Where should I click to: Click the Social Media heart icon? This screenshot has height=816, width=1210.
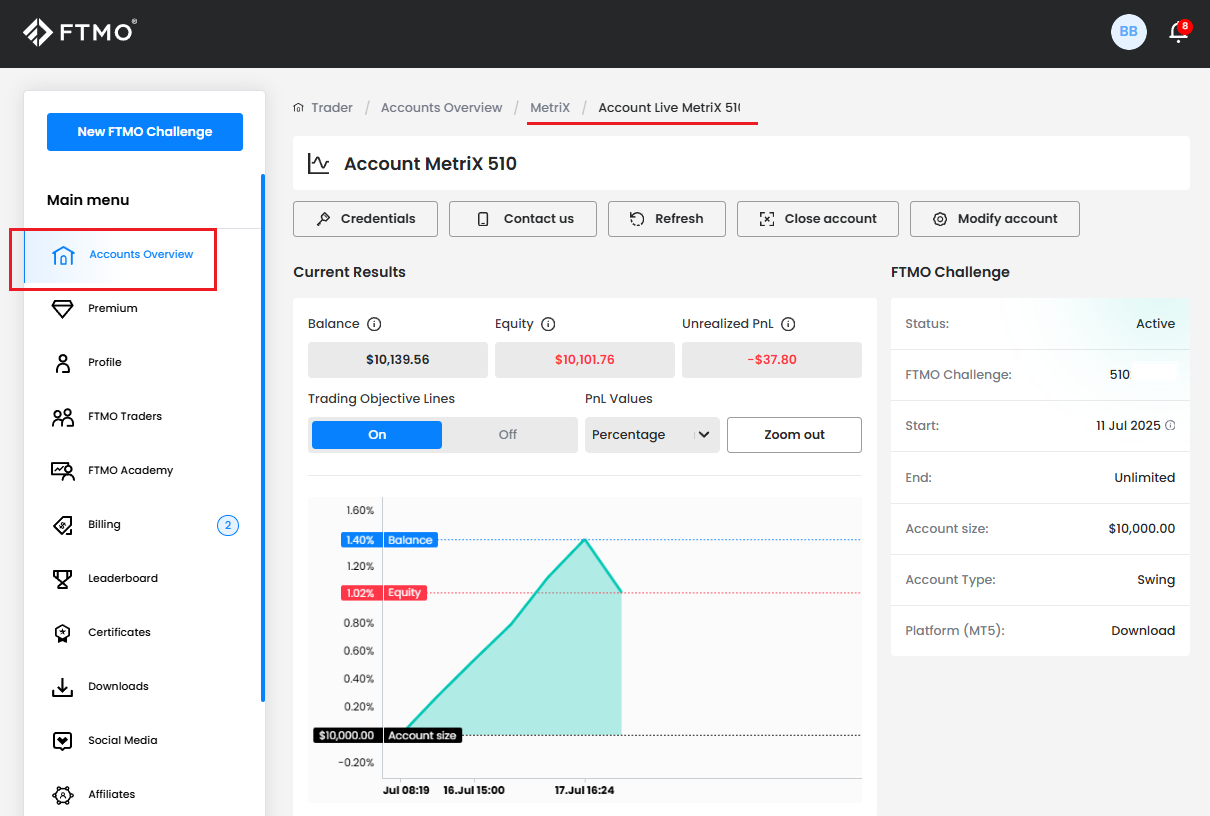(63, 741)
